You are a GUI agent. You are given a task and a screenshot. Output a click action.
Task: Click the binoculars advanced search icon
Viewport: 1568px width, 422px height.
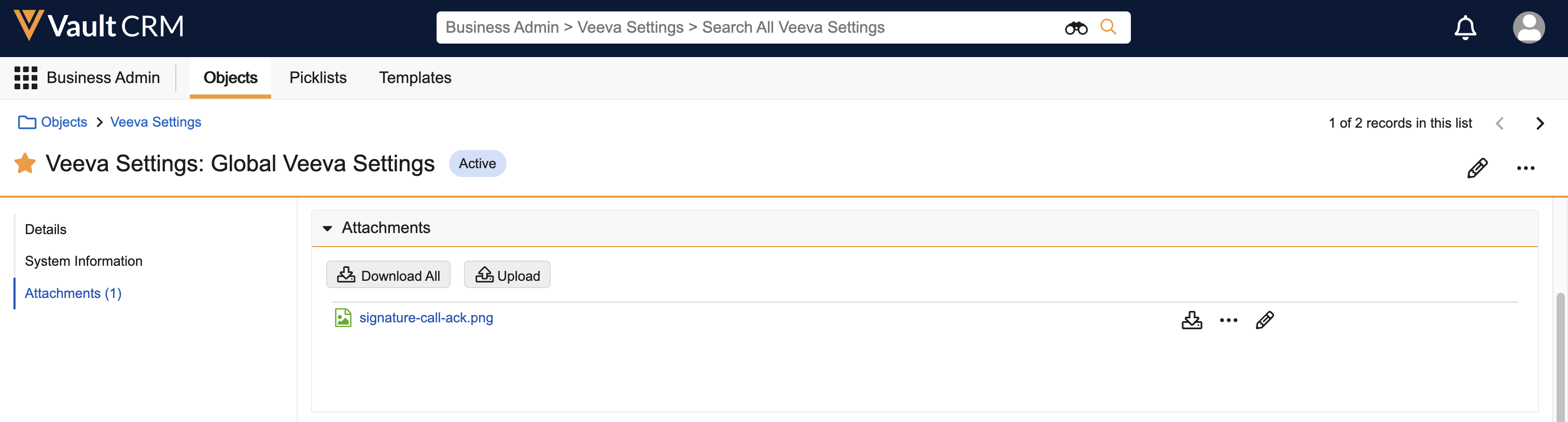1075,28
